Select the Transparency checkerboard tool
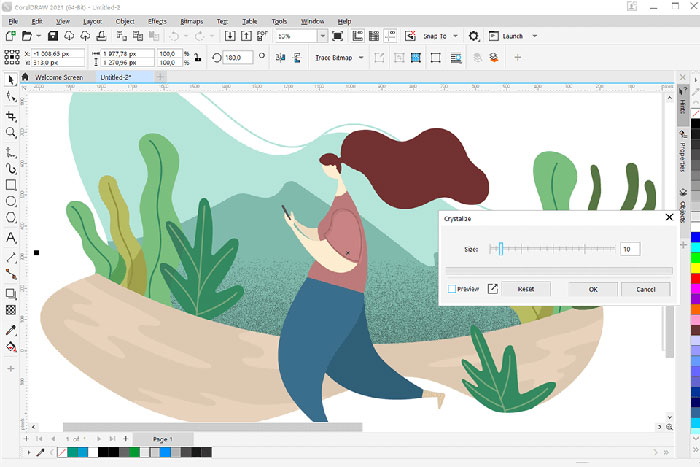Image resolution: width=700 pixels, height=467 pixels. 11,310
